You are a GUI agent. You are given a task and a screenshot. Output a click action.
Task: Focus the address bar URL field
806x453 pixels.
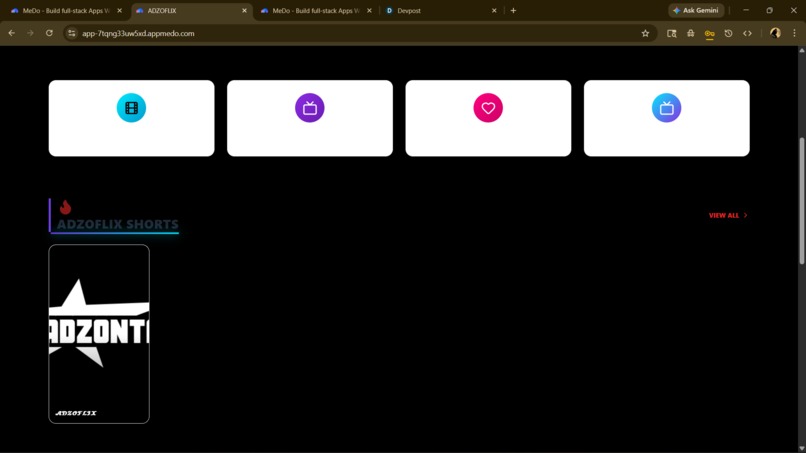click(360, 33)
